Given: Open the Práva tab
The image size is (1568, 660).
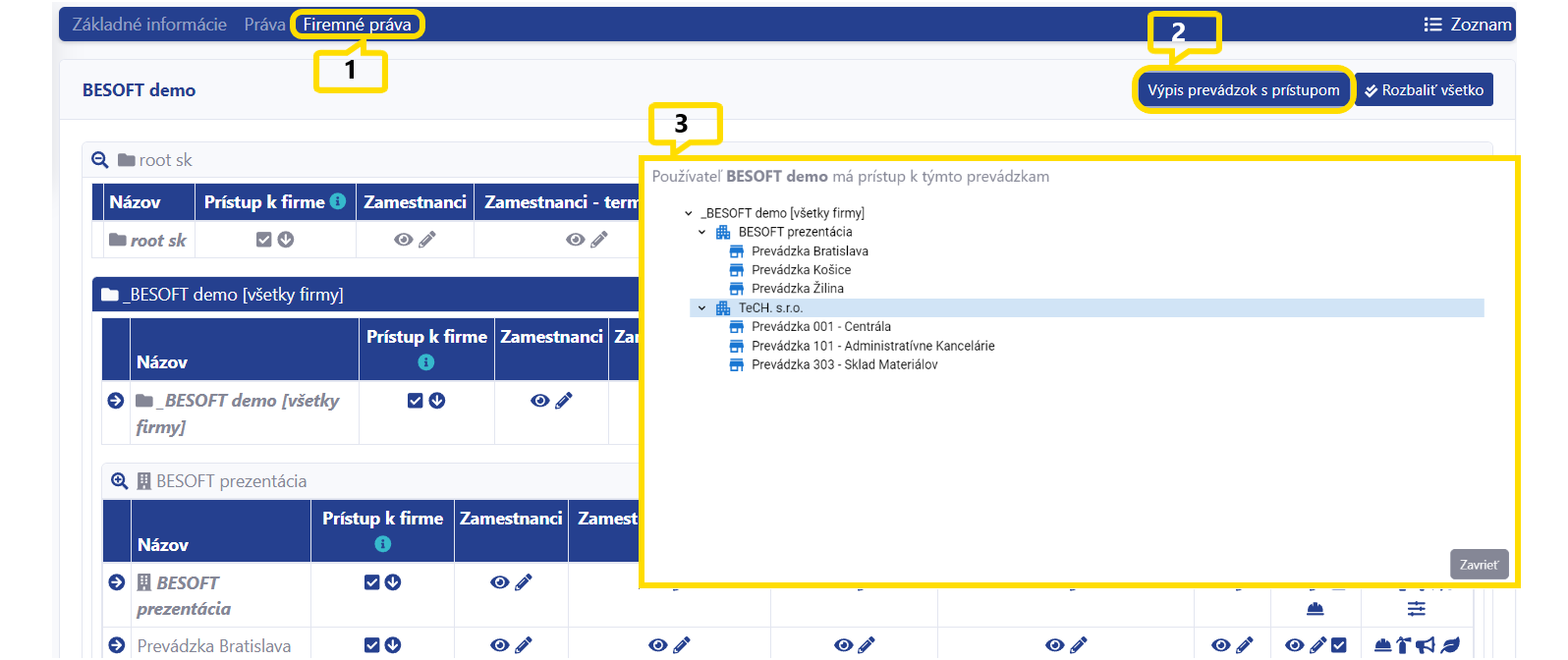Looking at the screenshot, I should [264, 25].
